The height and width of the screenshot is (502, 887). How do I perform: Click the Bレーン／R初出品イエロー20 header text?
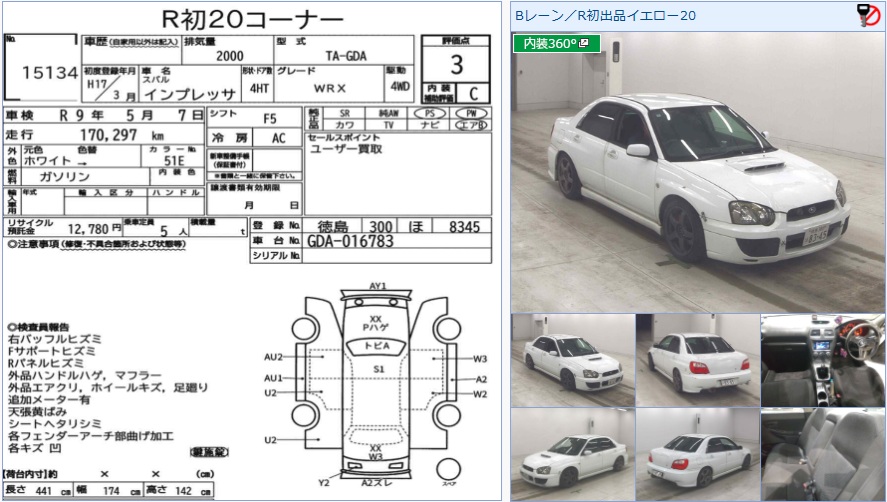605,15
